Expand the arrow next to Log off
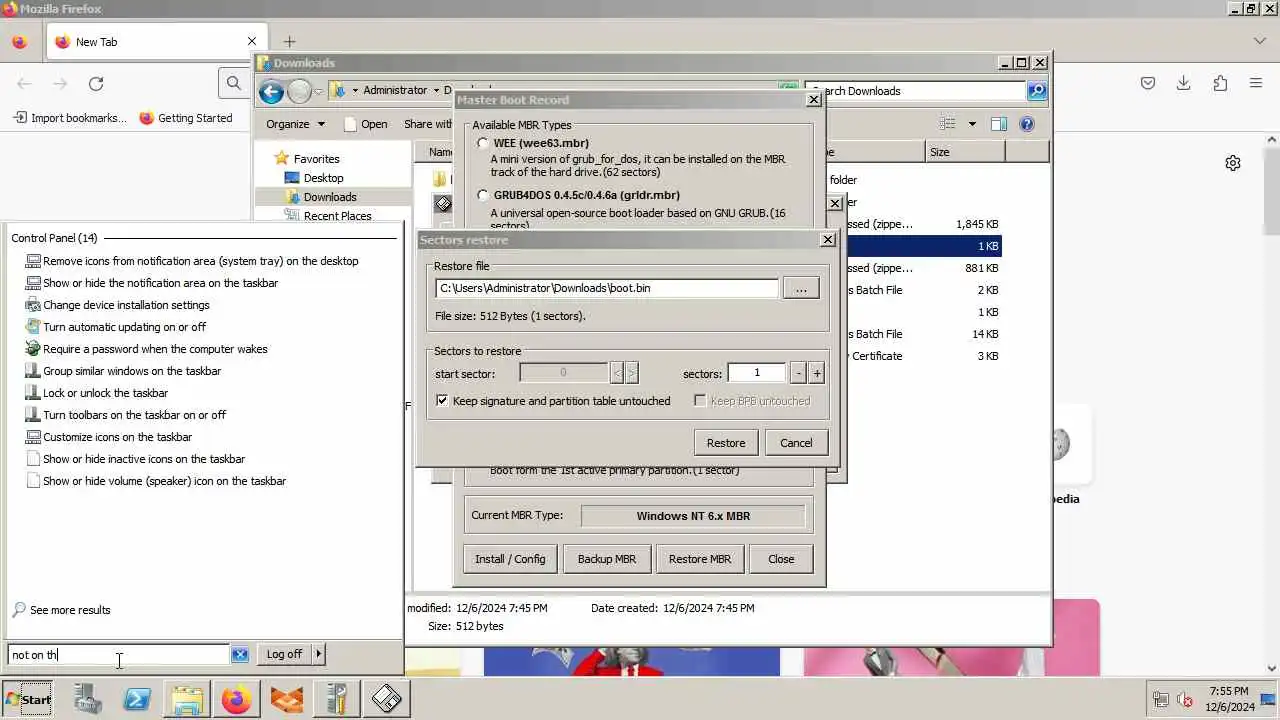The height and width of the screenshot is (720, 1280). pos(319,654)
